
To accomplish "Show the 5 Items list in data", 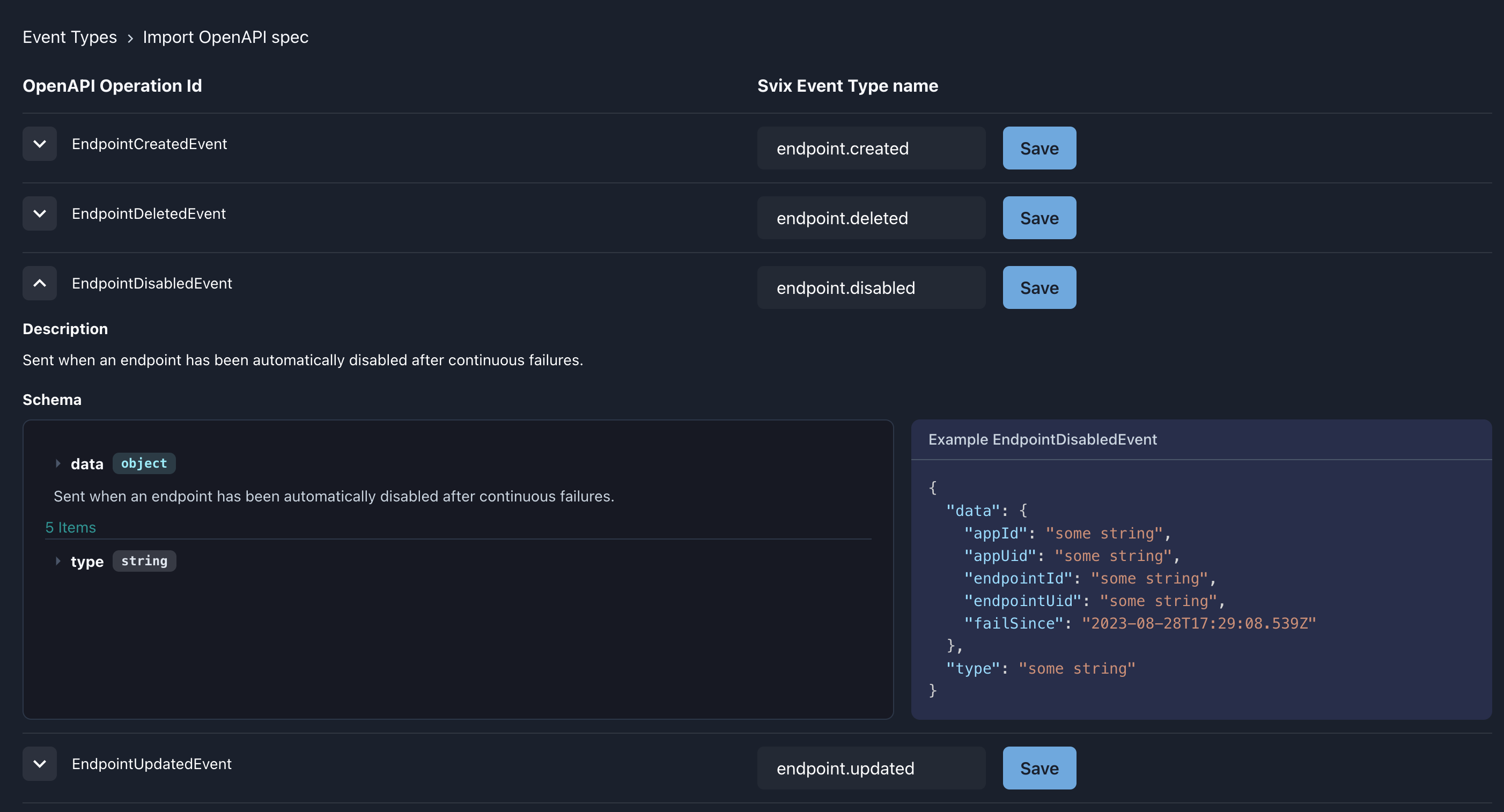I will click(x=70, y=527).
